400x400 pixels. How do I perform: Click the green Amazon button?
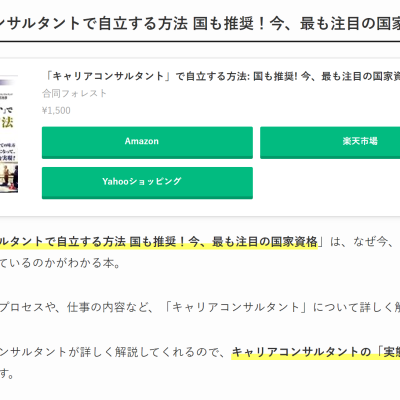(x=147, y=142)
